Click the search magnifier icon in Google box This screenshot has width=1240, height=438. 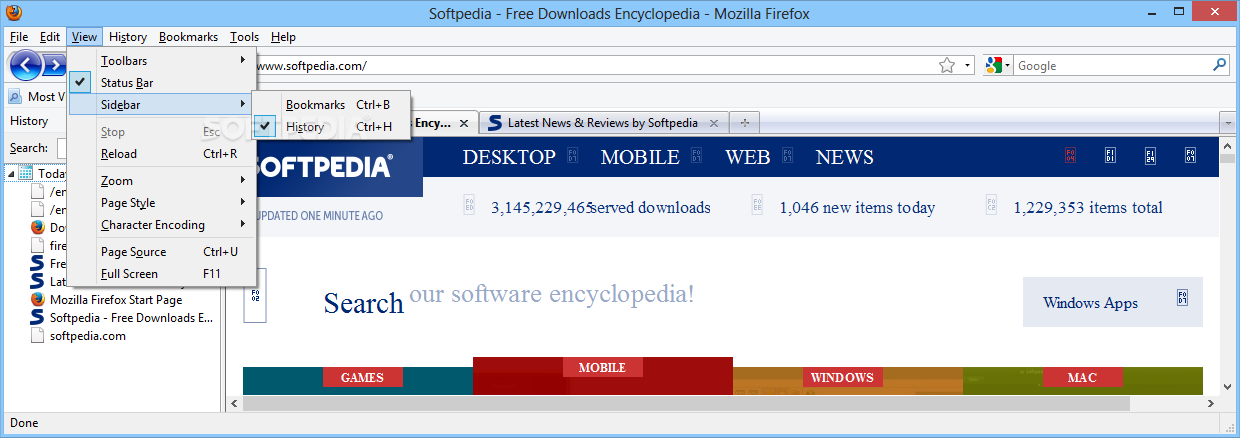(1220, 65)
